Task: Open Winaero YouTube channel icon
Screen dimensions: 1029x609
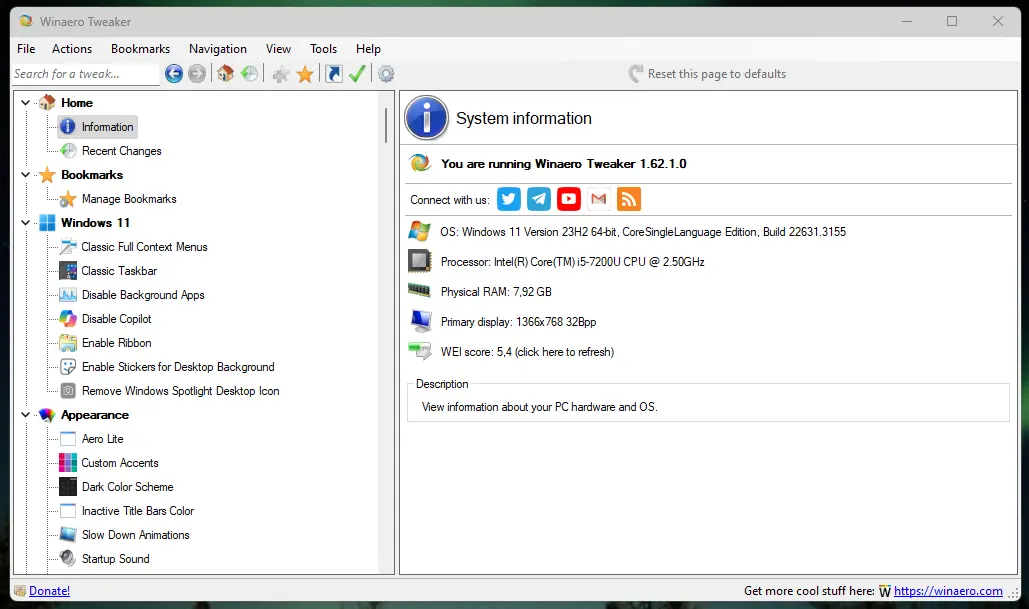Action: pyautogui.click(x=569, y=199)
